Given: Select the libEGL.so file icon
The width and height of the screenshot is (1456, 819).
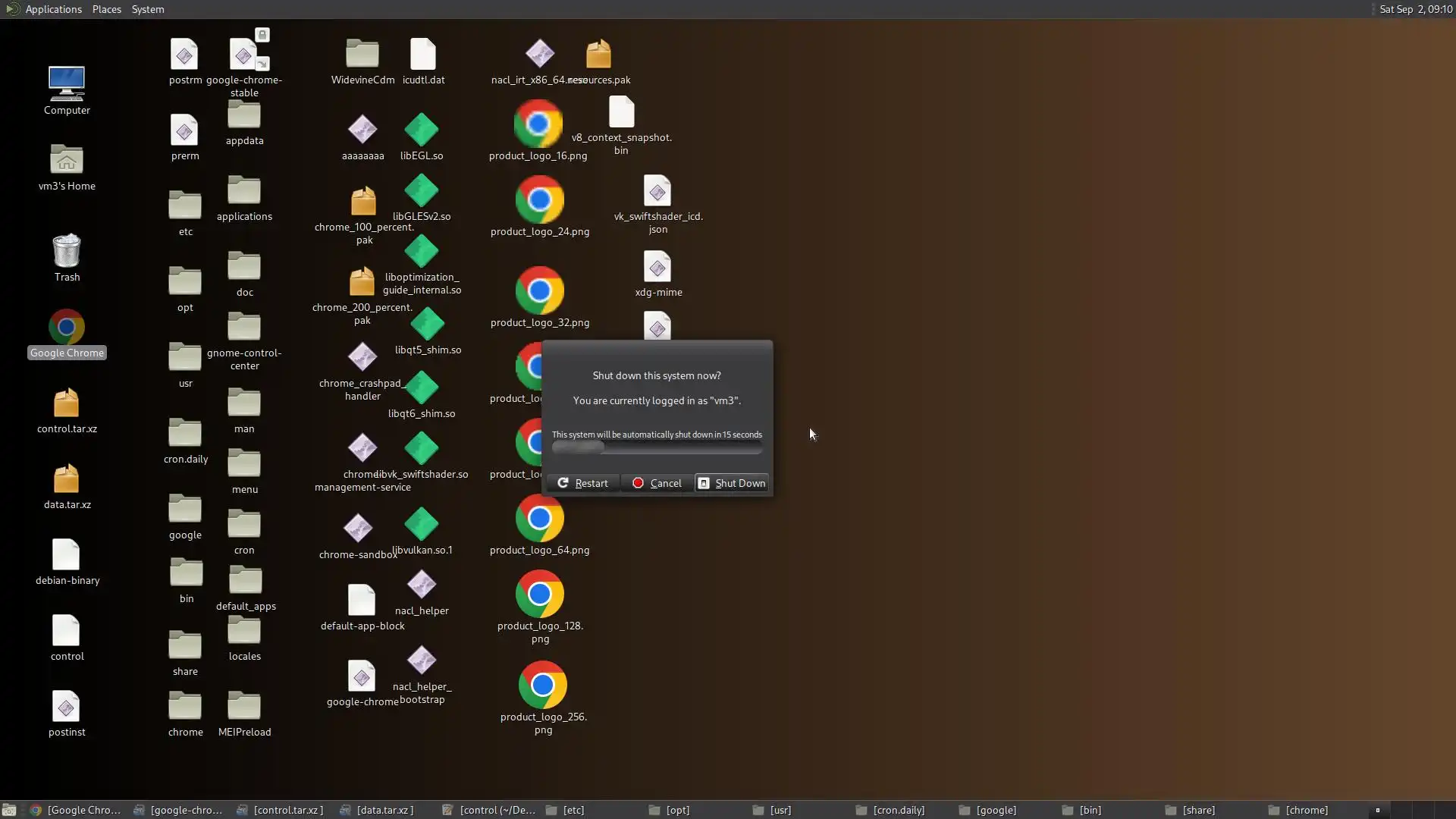Looking at the screenshot, I should (422, 130).
